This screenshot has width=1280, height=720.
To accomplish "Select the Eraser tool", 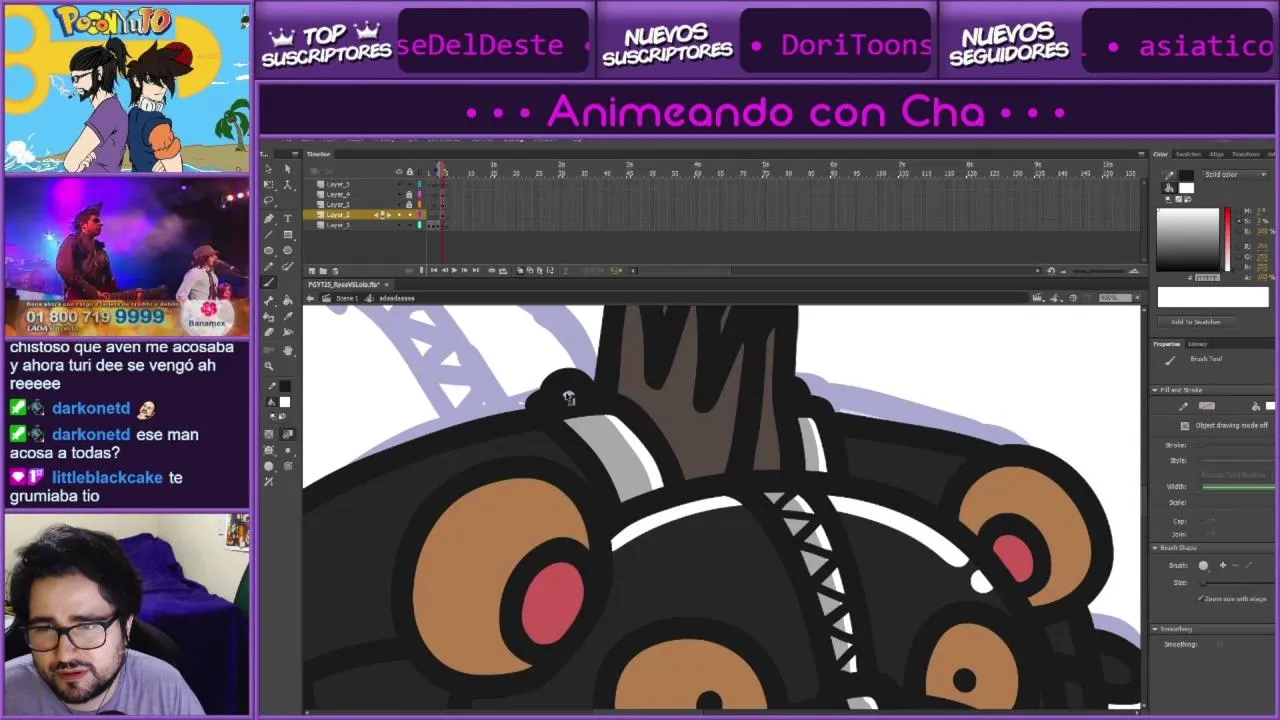I will [268, 332].
